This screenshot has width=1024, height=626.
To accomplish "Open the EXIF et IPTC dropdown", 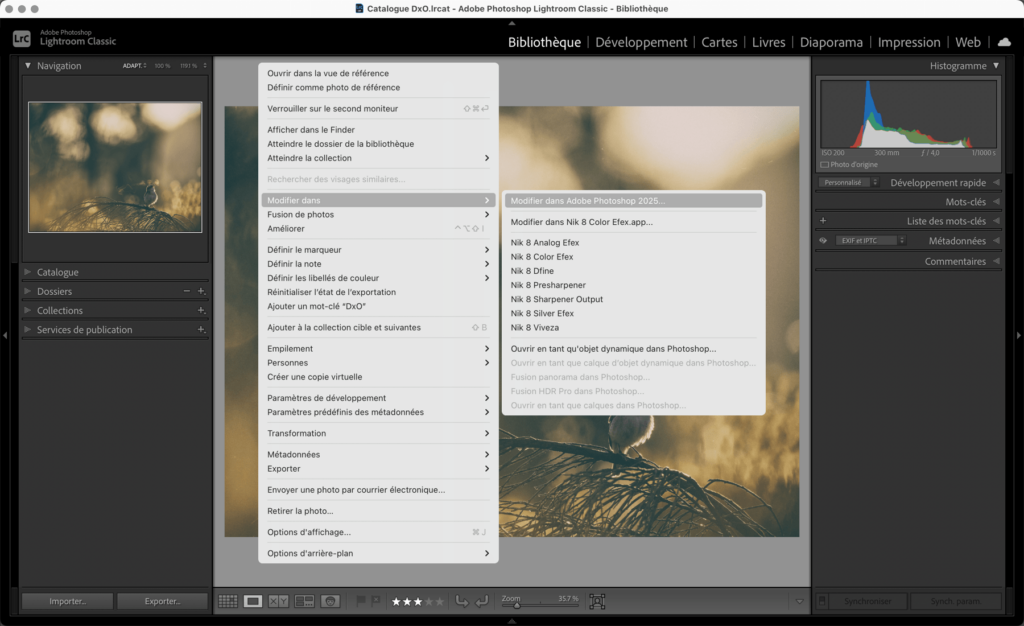I will [x=872, y=240].
